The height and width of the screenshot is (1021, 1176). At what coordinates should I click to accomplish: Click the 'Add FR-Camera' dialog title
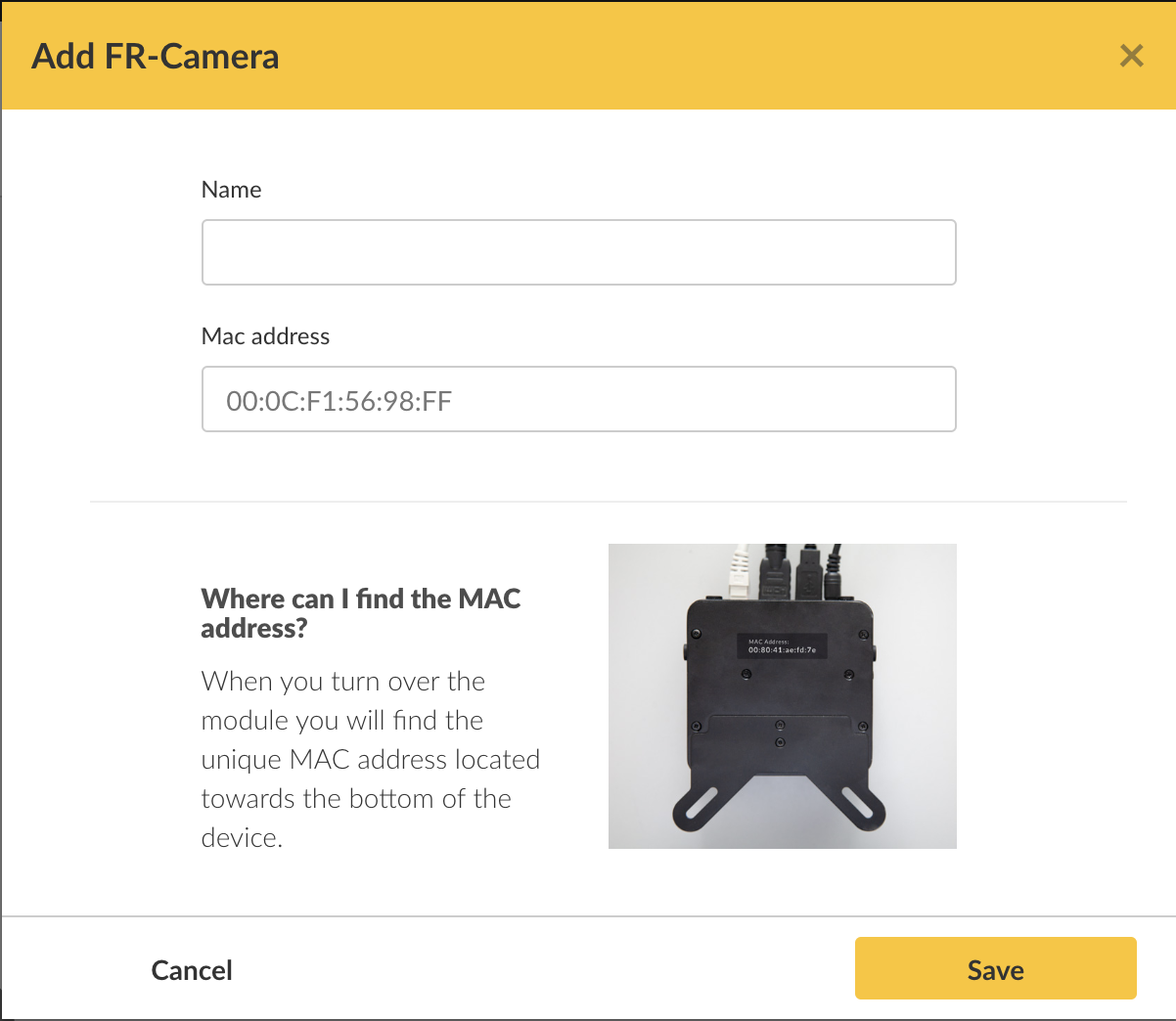[x=156, y=57]
